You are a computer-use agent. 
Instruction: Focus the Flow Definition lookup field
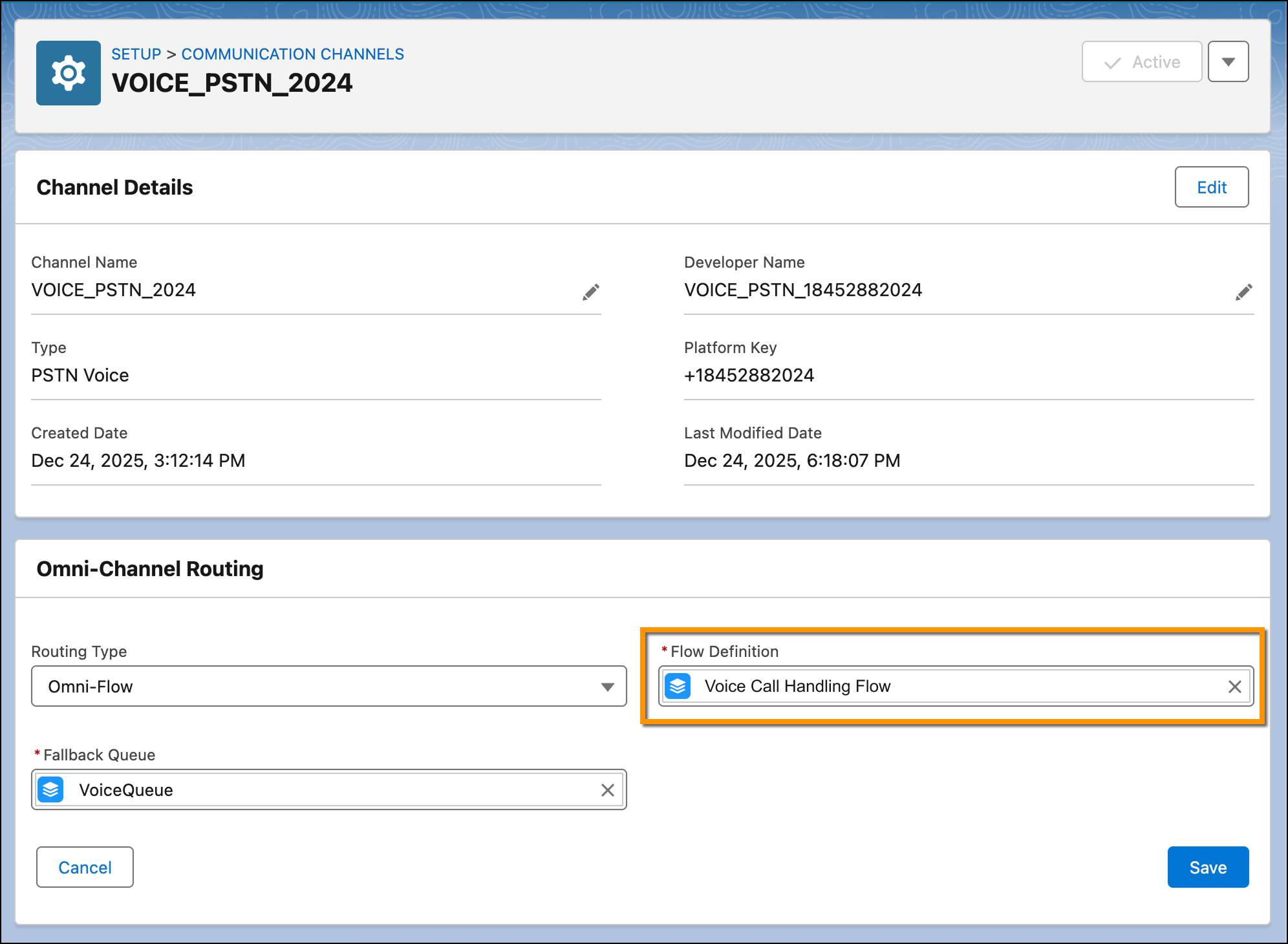coord(956,686)
